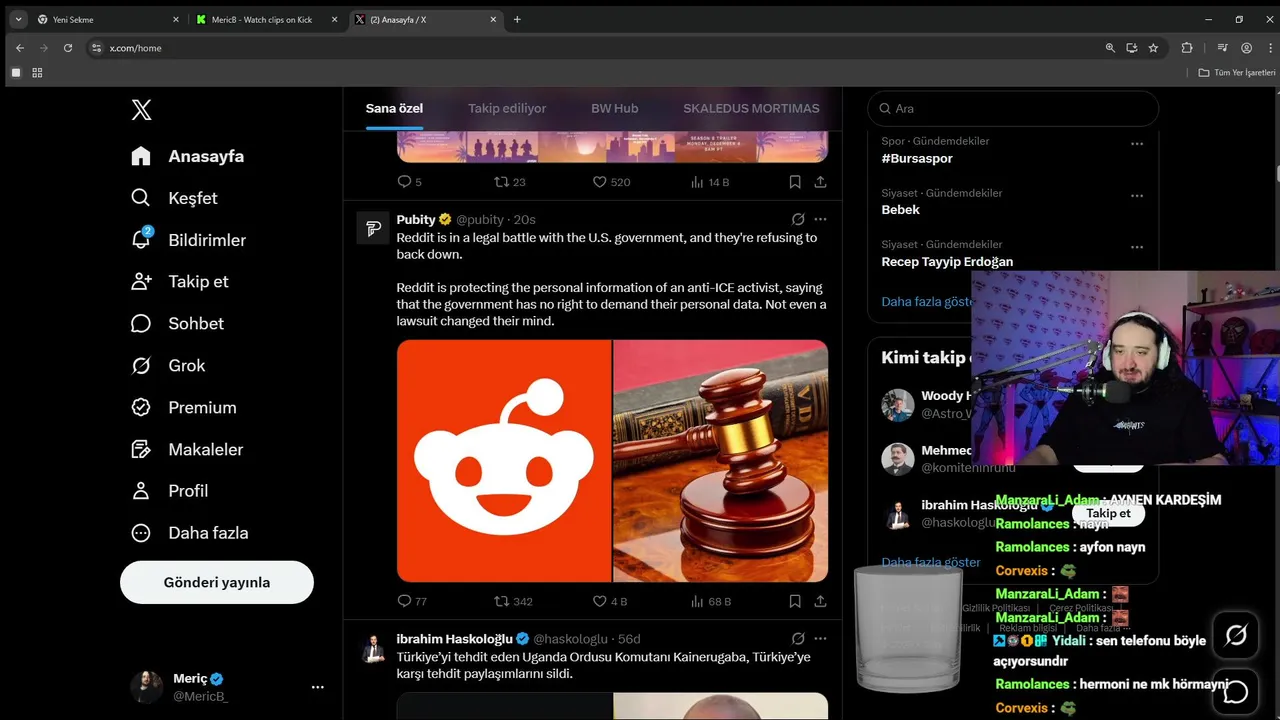
Task: Bookmark the Pubity Reddit post
Action: pyautogui.click(x=795, y=601)
